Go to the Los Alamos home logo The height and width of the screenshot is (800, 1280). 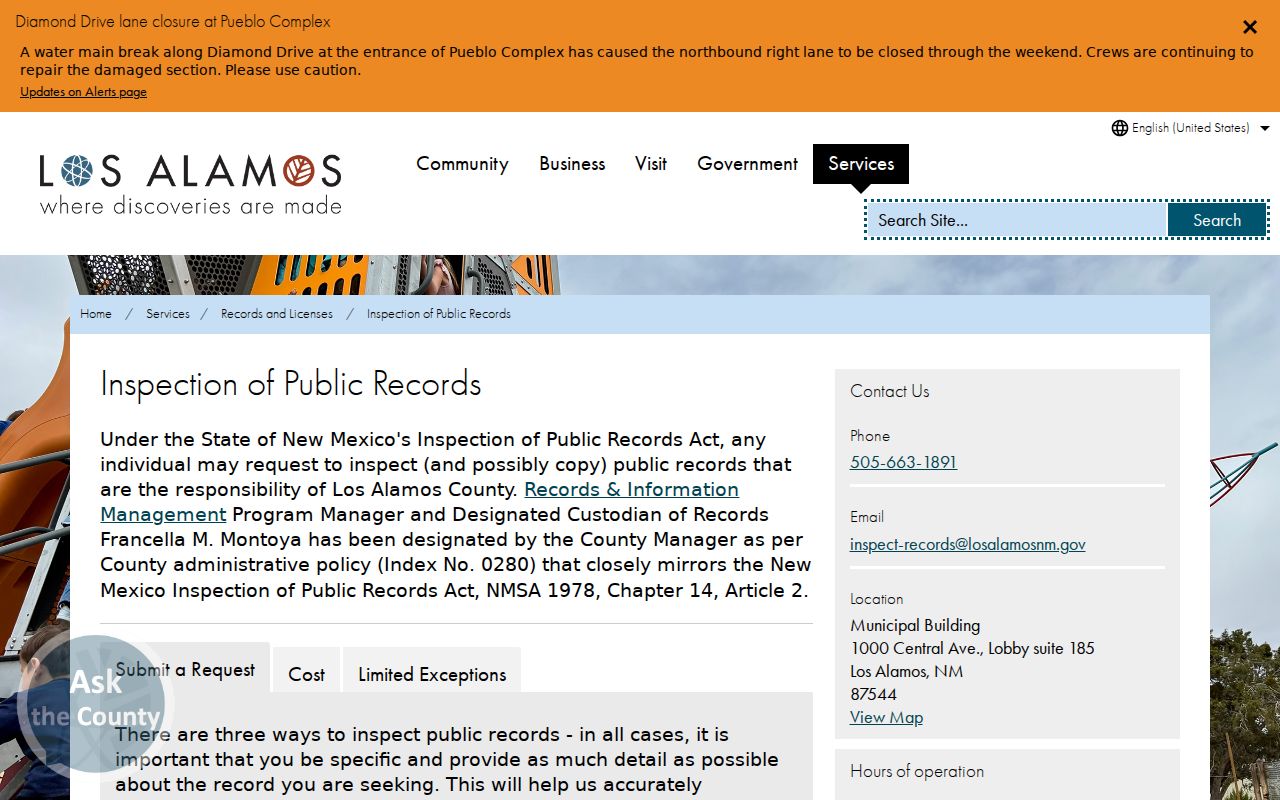(x=190, y=184)
